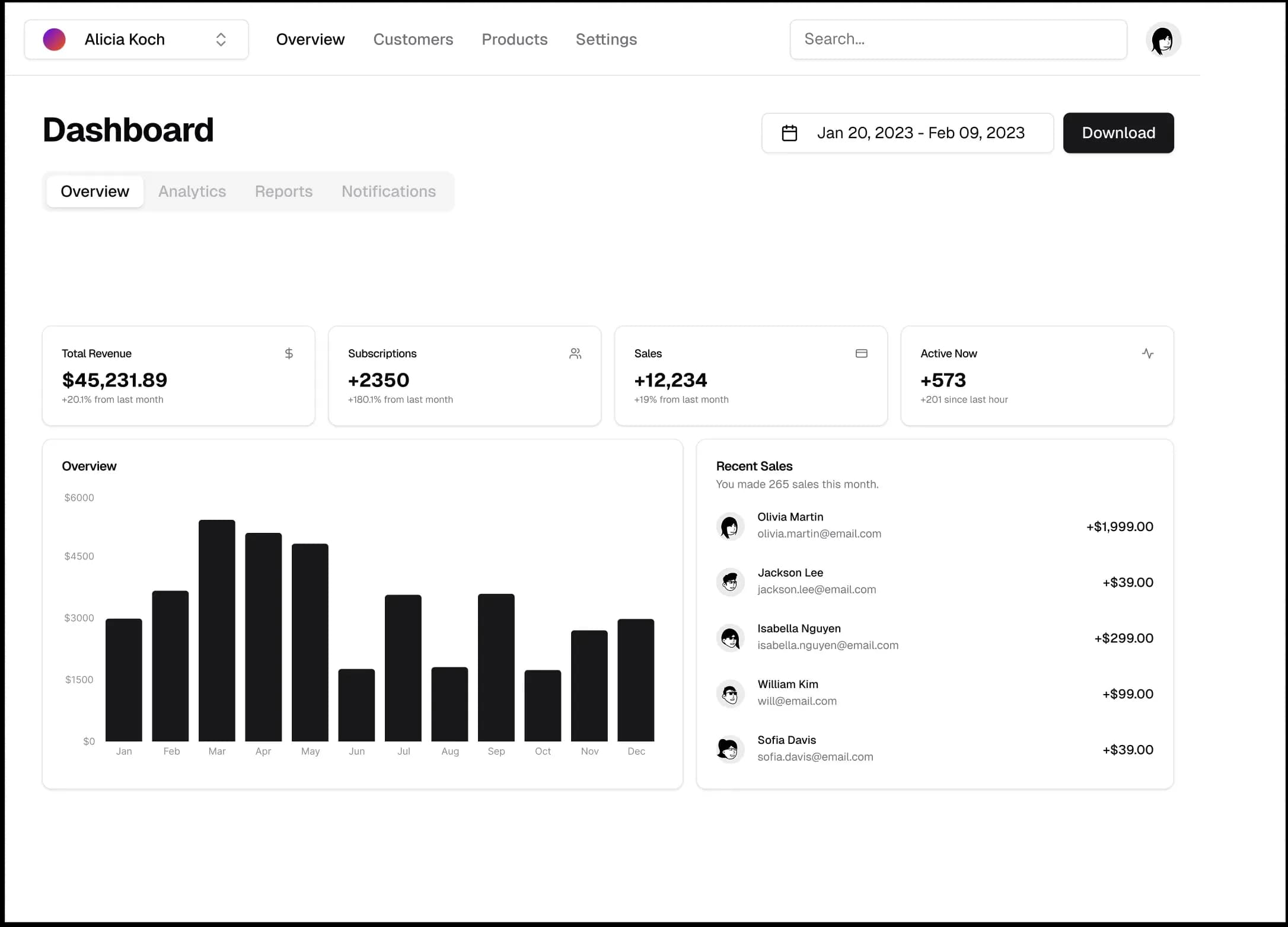Switch to the Reports tab

(x=283, y=191)
